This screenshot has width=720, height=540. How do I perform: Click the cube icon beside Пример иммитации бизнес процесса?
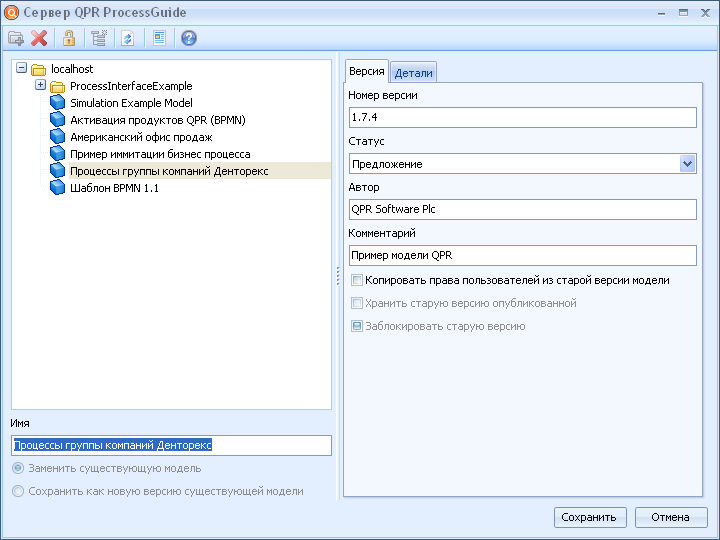(57, 154)
